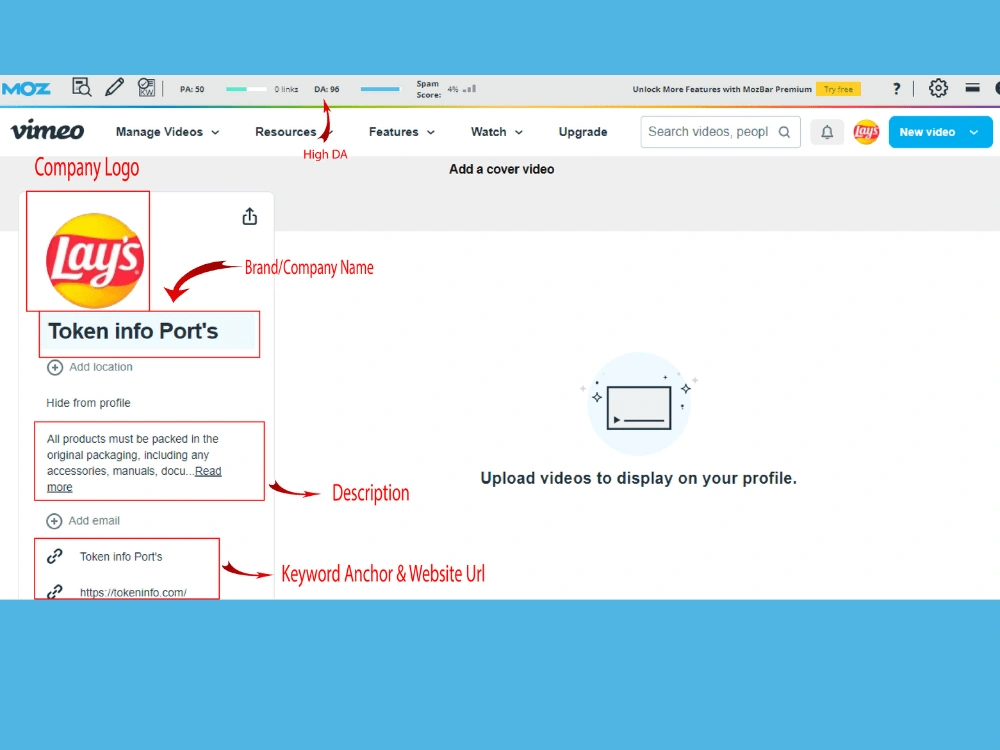
Task: Click Upload videos to display on your profile
Action: (638, 478)
